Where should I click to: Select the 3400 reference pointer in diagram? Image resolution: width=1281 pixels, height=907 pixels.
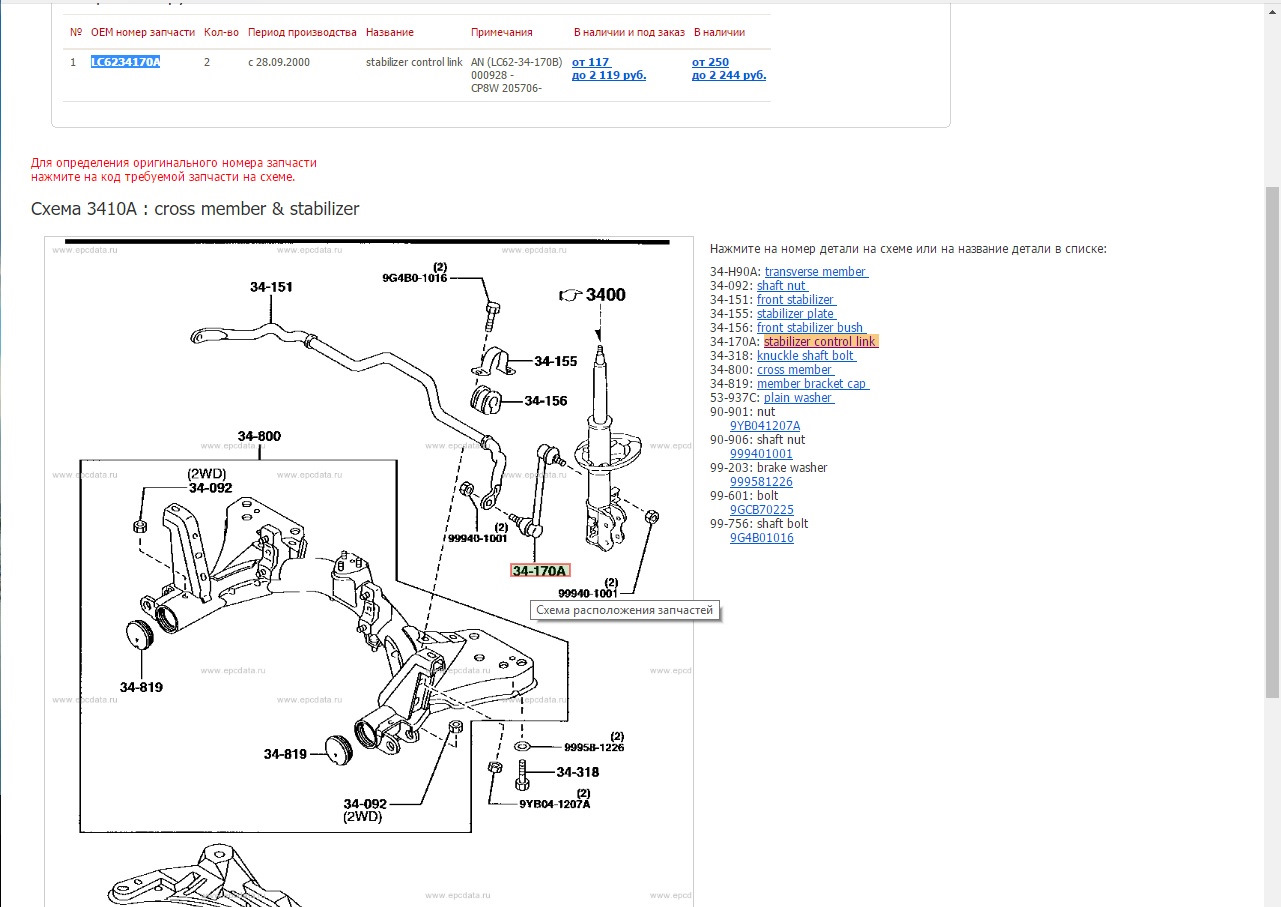[593, 294]
